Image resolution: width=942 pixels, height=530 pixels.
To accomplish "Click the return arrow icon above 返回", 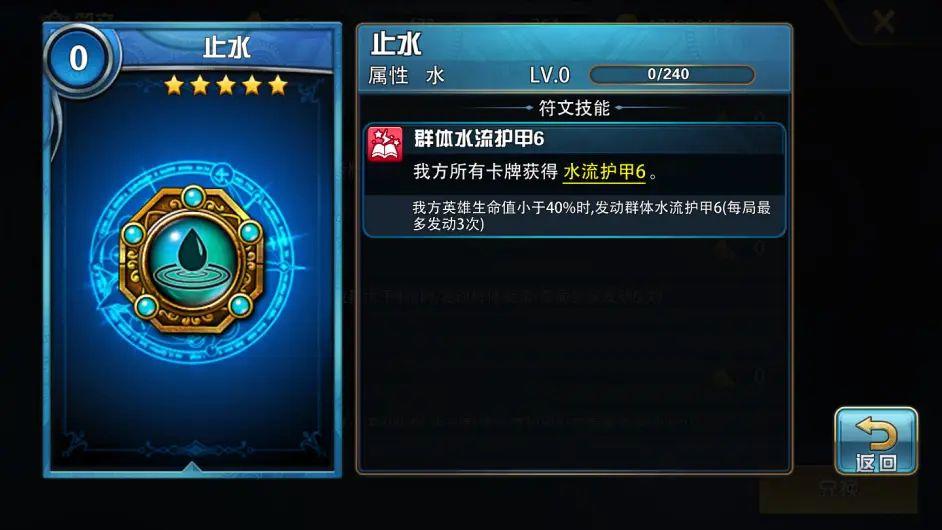I will coord(875,434).
